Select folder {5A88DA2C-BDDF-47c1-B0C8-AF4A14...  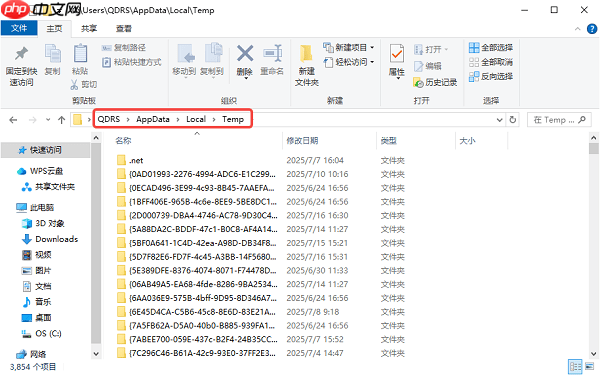(x=197, y=229)
